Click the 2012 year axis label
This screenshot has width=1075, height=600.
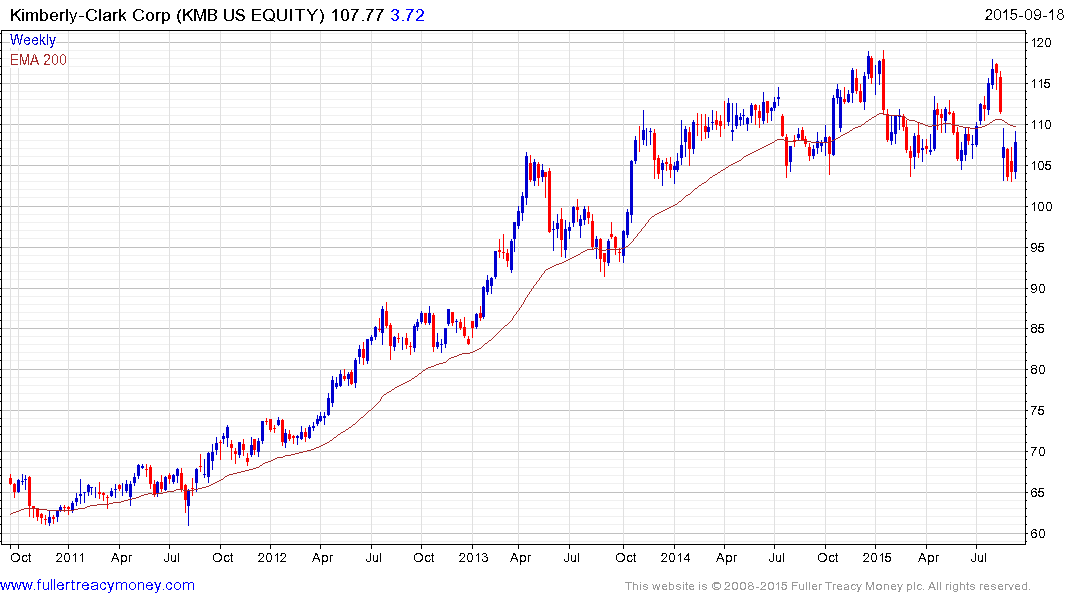pos(271,557)
